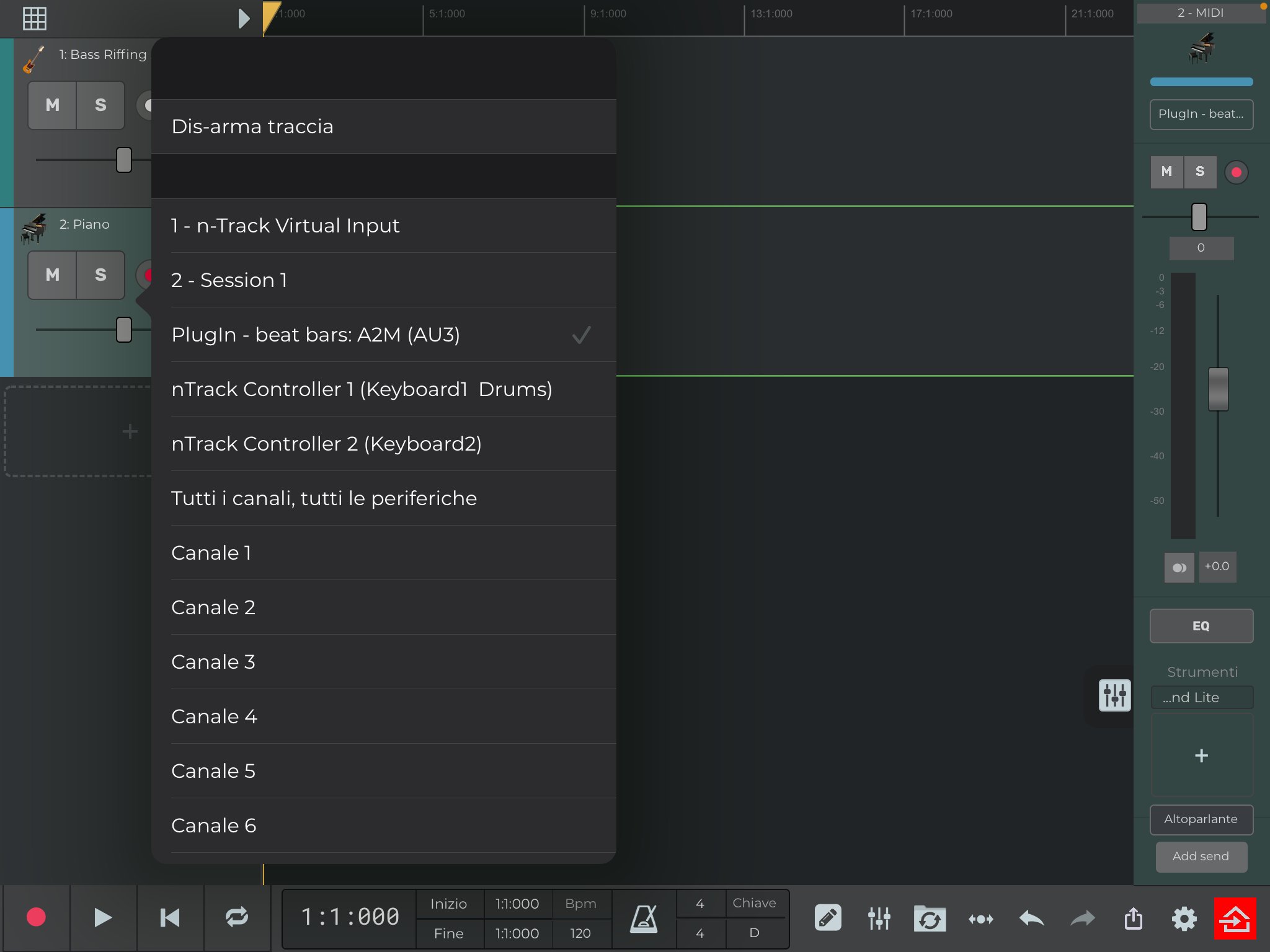Open settings gear icon
This screenshot has height=952, width=1270.
pos(1184,918)
